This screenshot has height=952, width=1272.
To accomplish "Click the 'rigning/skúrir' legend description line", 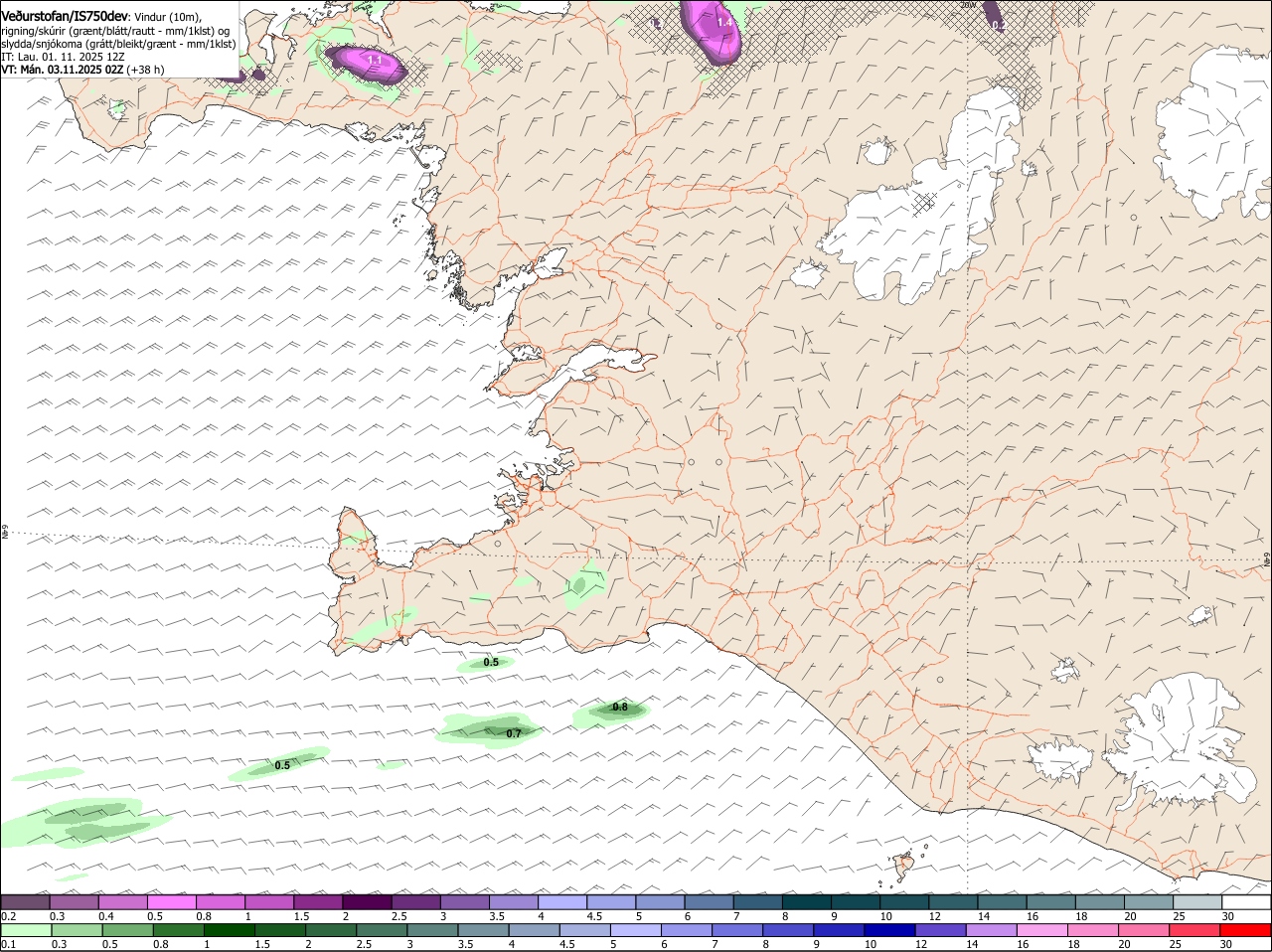I will pos(116,31).
